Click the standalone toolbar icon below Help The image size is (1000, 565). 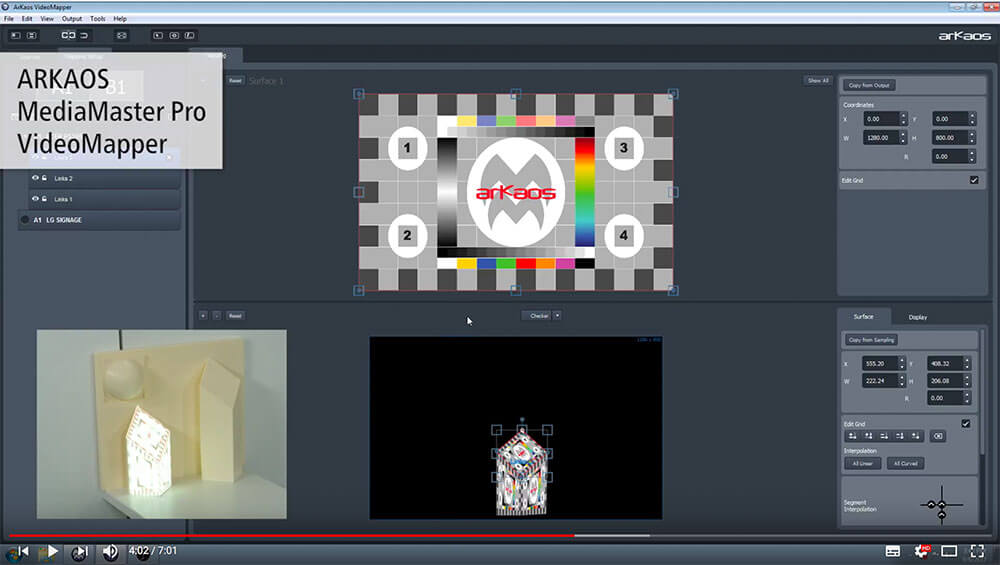121,35
